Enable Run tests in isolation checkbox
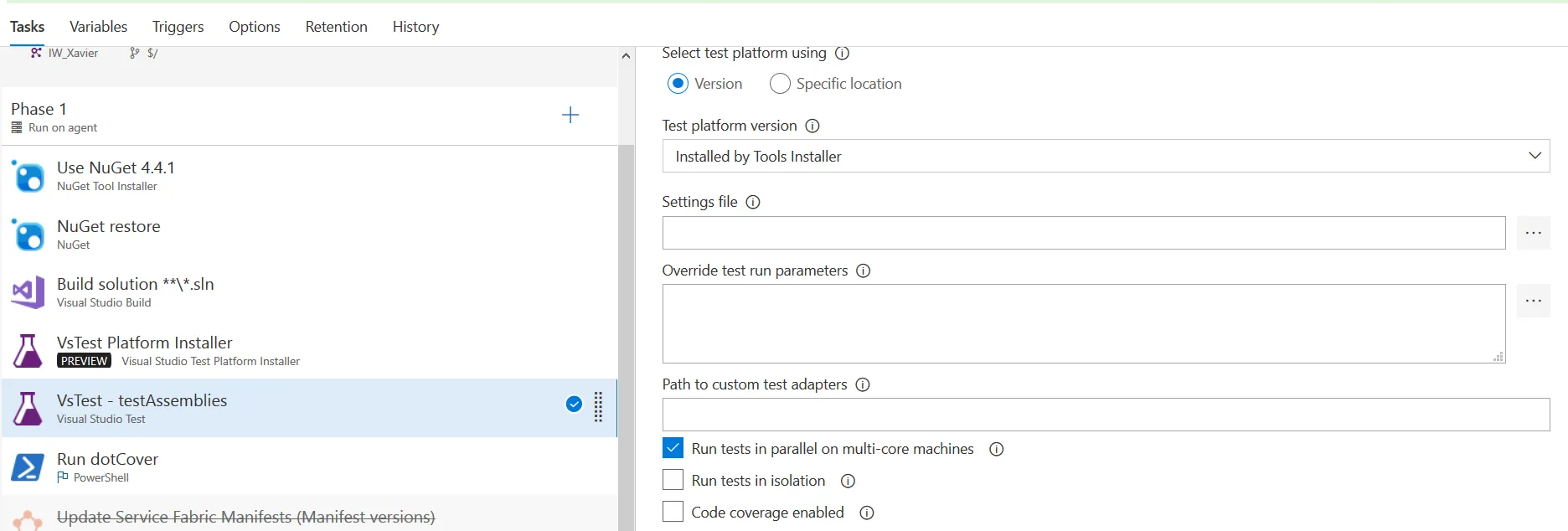 point(673,480)
